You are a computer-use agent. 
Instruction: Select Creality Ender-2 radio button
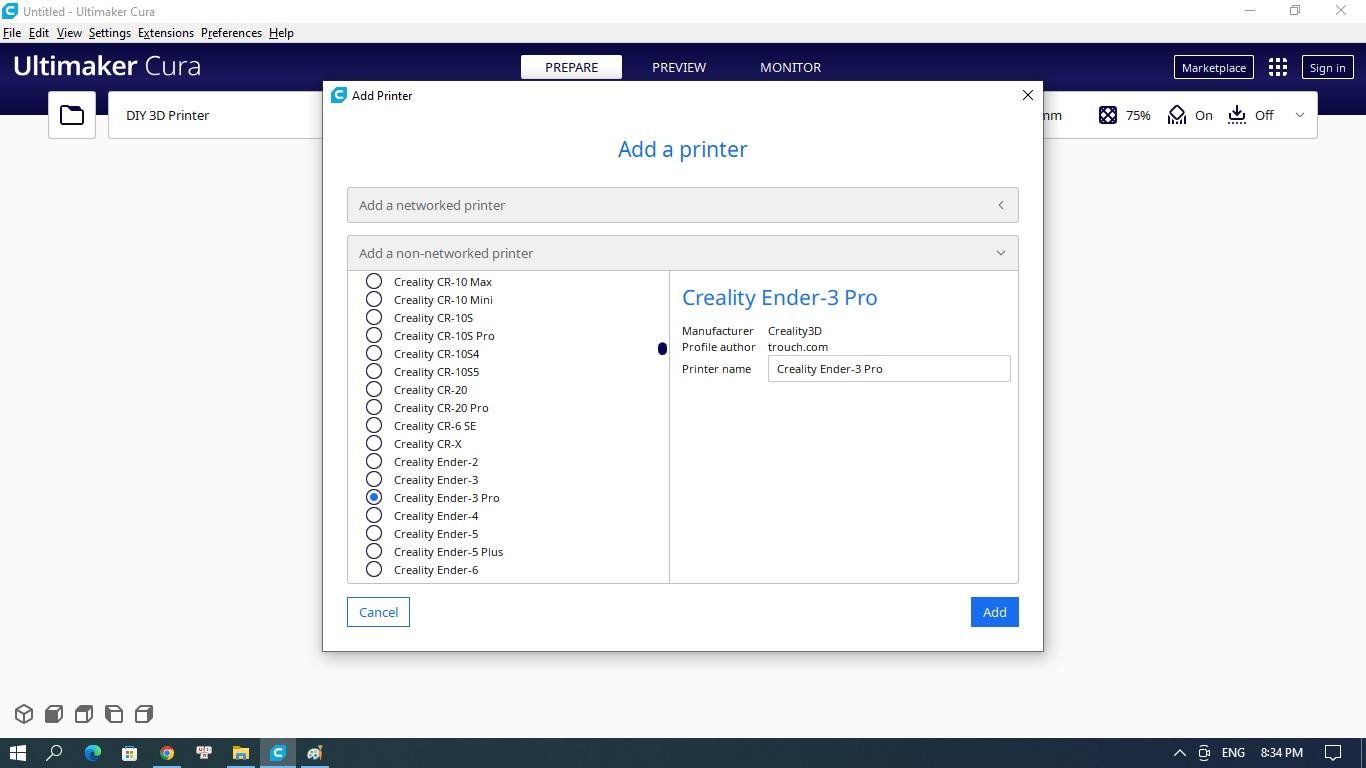(374, 461)
